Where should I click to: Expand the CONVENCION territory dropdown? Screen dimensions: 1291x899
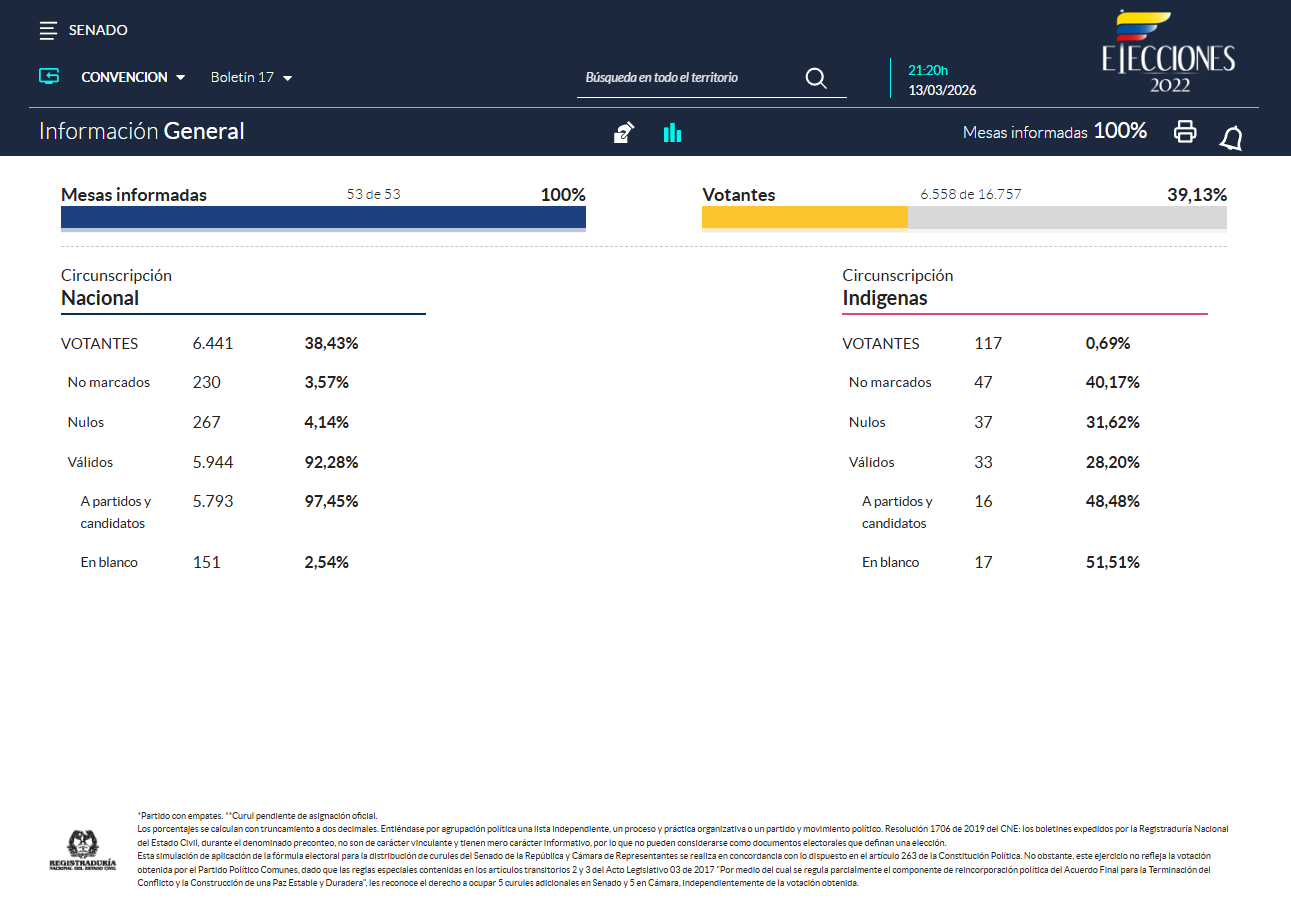click(133, 77)
